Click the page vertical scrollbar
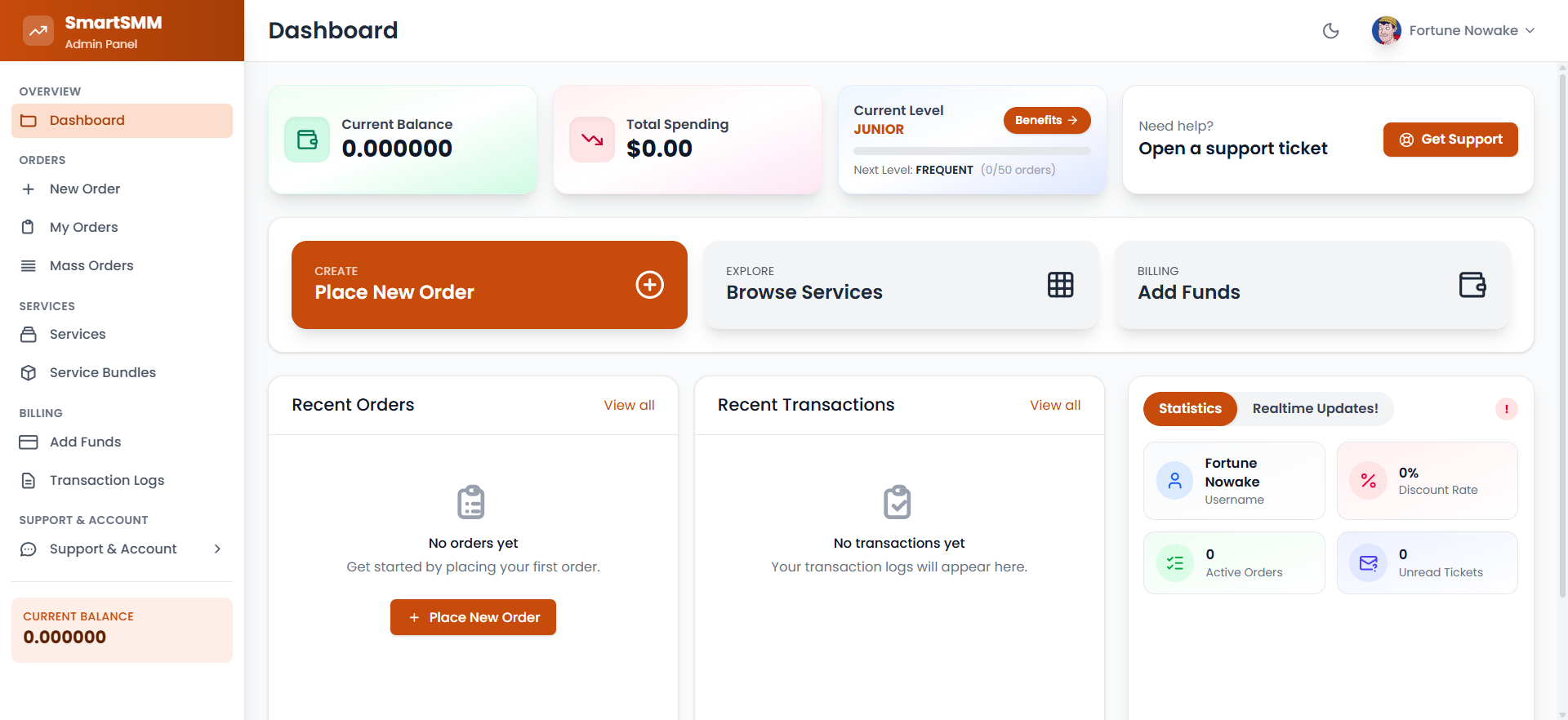Screen dimensions: 1568x720 point(1562,327)
